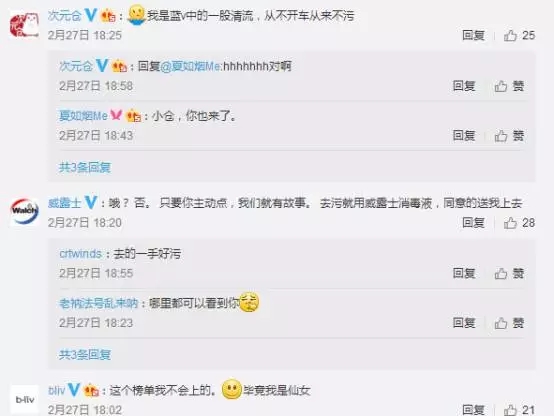Viewport: 554px width, 416px height.
Task: Expand all 3 replies under 威露士's comment
Action: (85, 355)
